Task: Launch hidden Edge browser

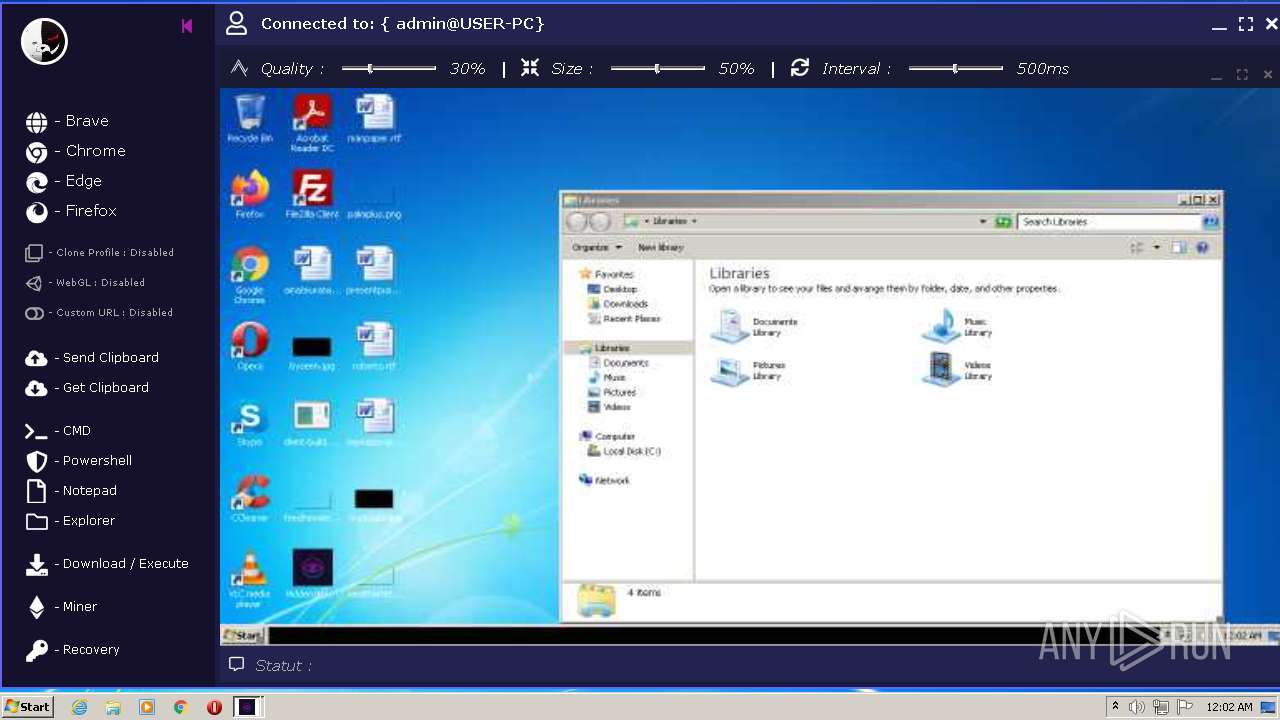Action: [64, 181]
